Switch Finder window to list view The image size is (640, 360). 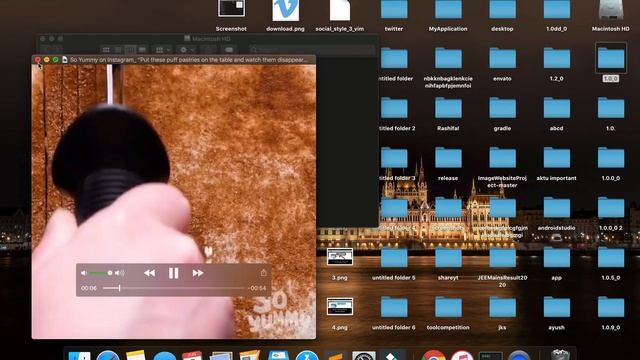118,50
